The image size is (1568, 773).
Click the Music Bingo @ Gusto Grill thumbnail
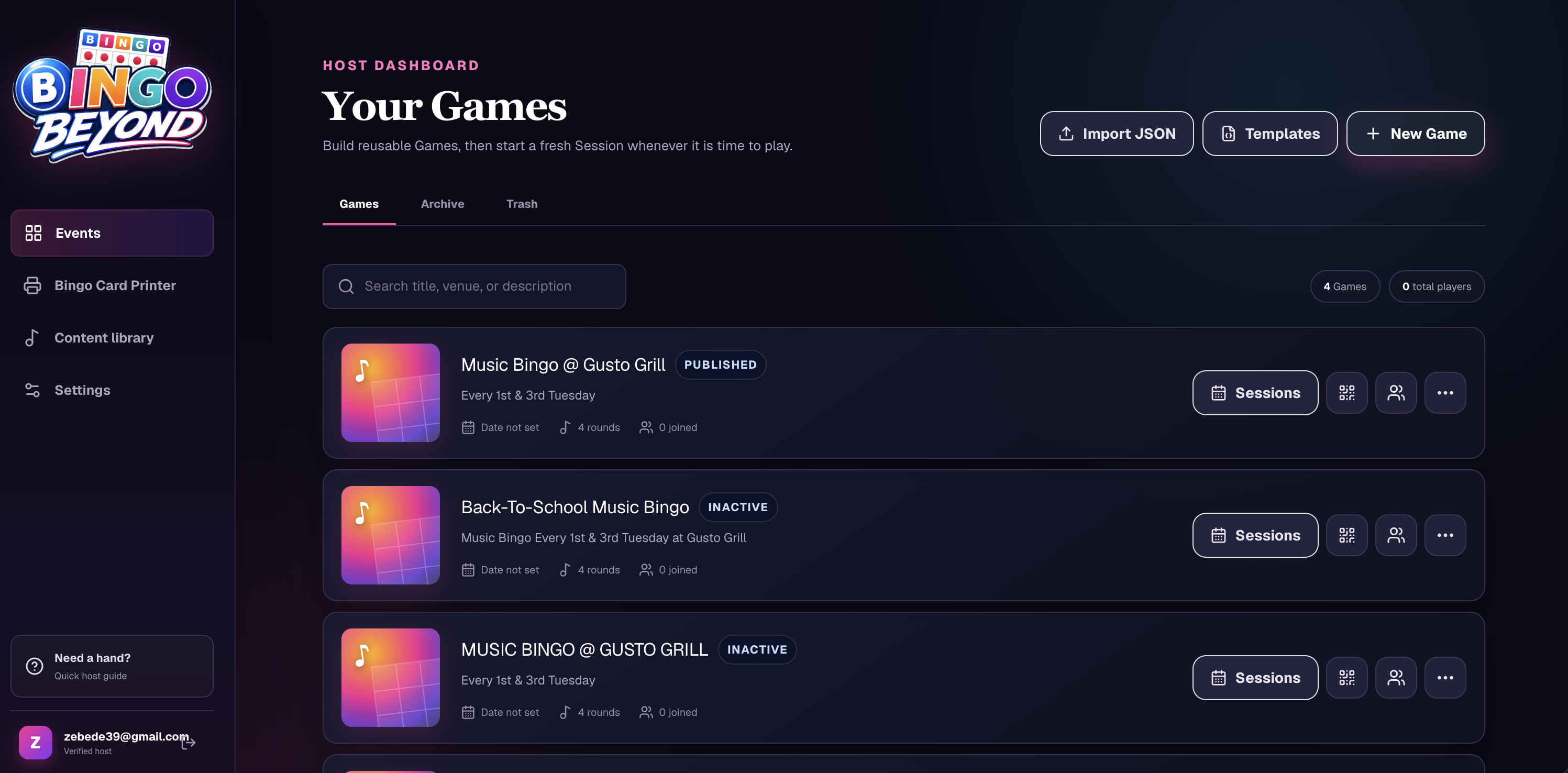coord(391,393)
